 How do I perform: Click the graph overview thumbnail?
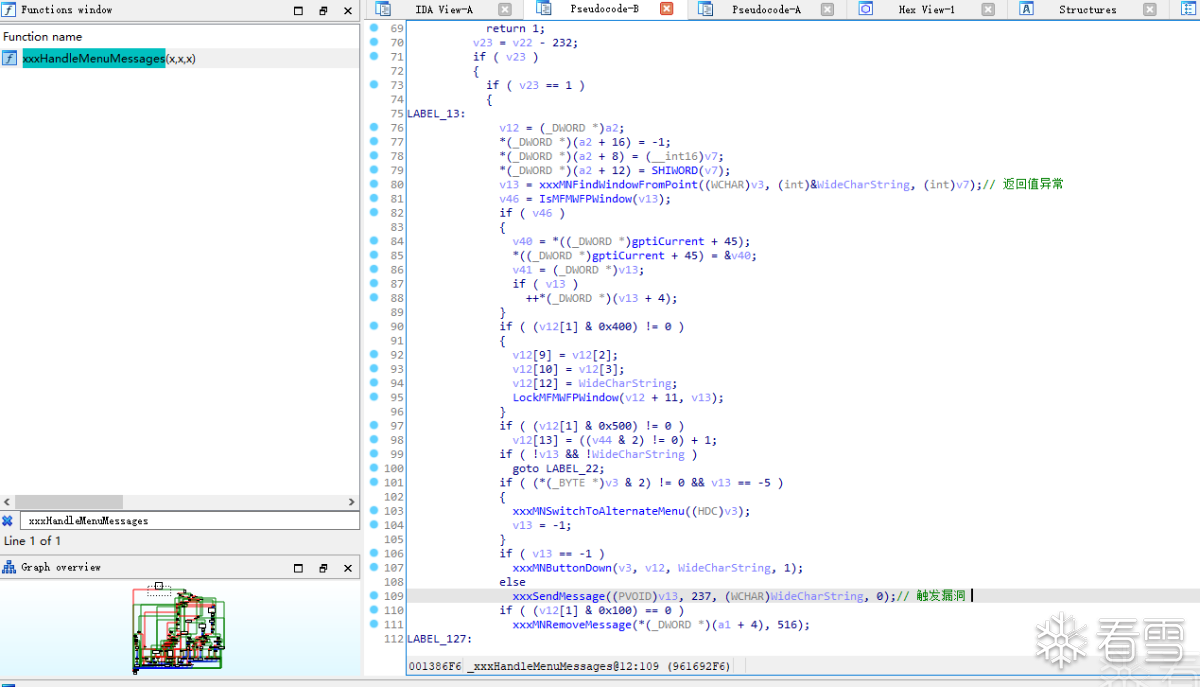pos(179,628)
